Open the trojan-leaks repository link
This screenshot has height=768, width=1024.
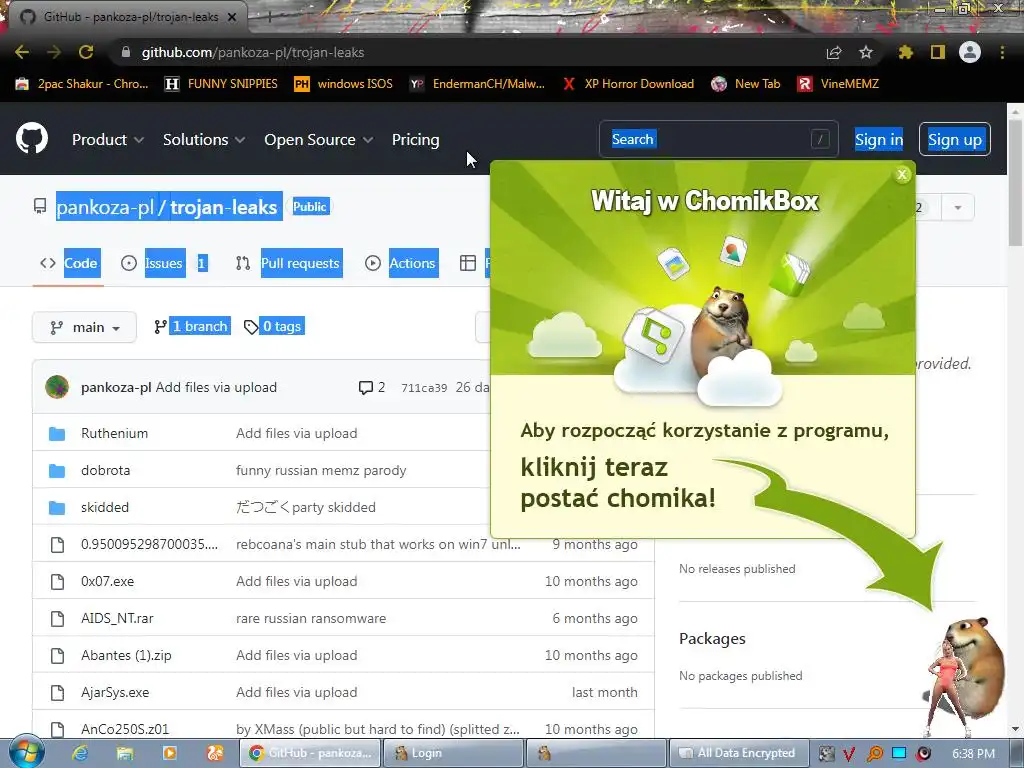click(x=224, y=207)
